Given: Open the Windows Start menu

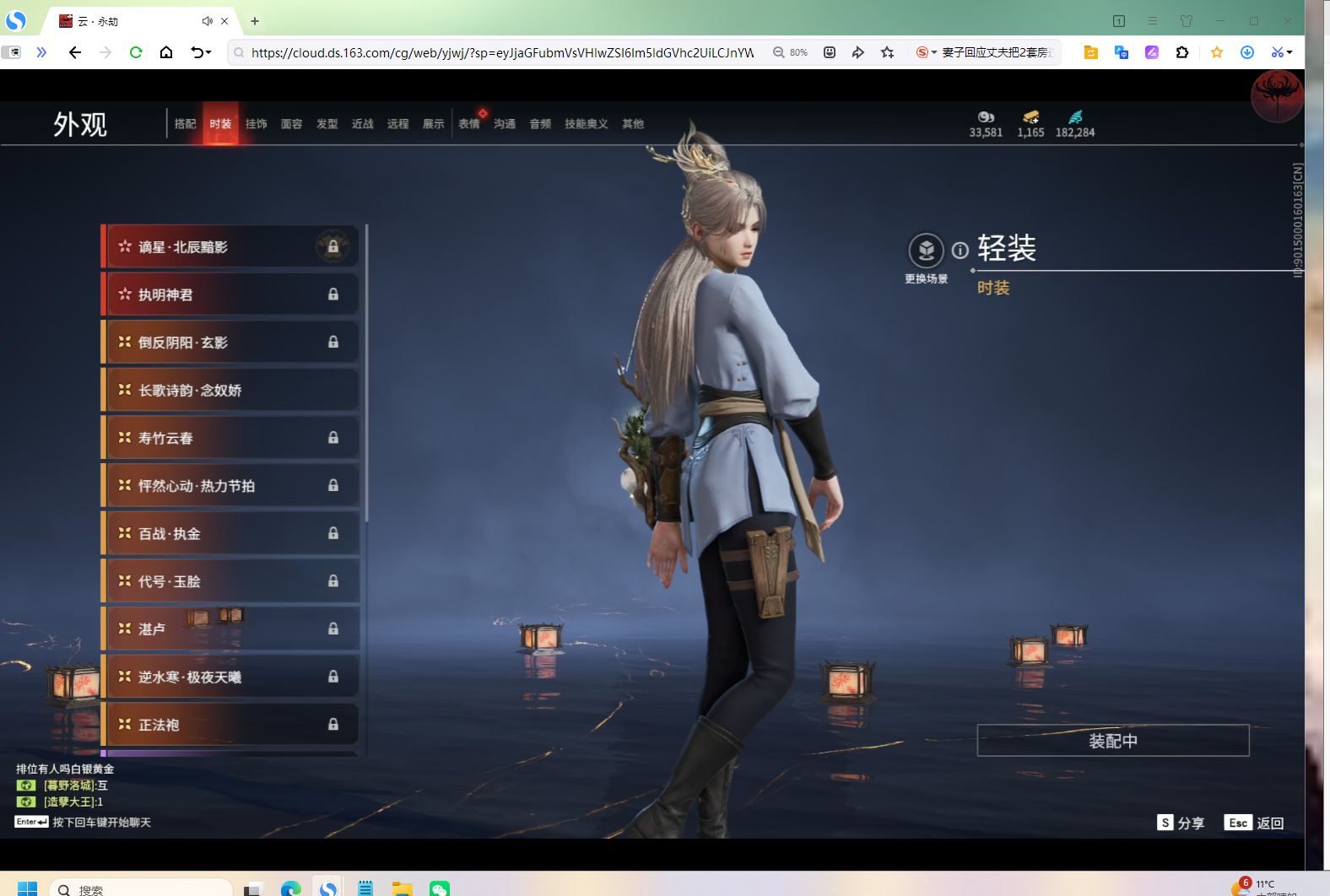Looking at the screenshot, I should [27, 888].
